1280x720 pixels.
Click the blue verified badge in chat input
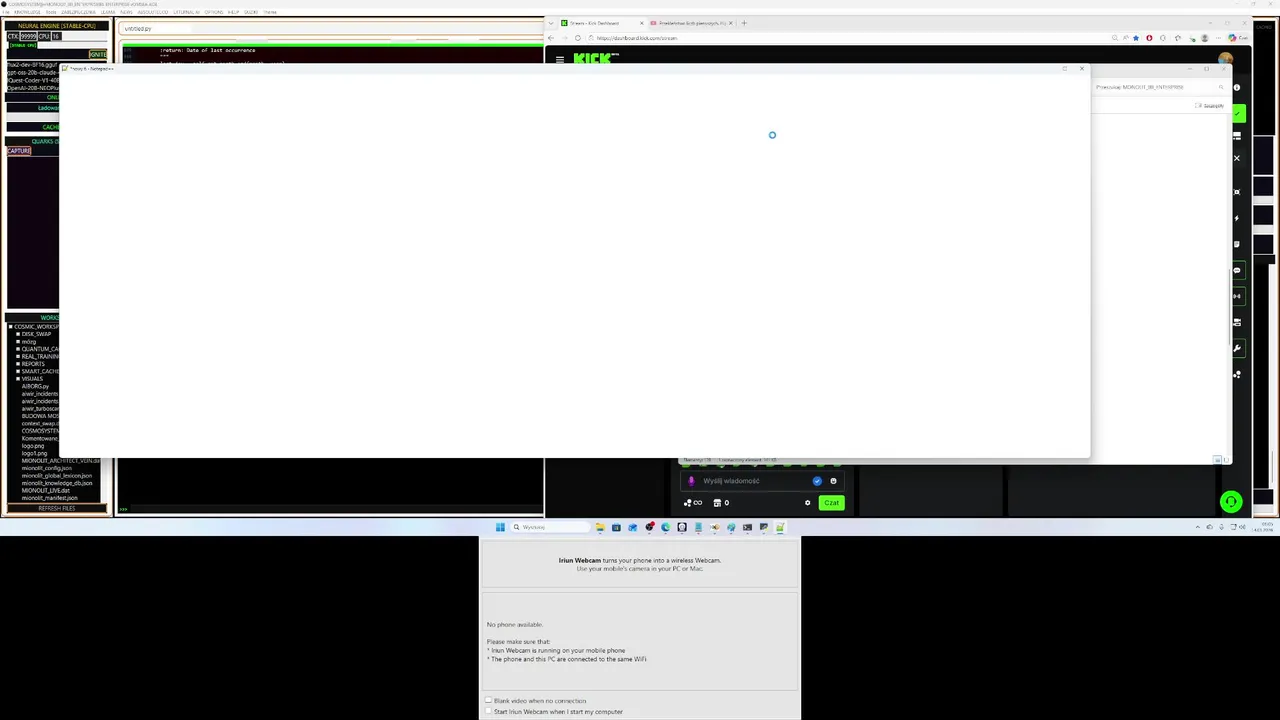pos(817,481)
